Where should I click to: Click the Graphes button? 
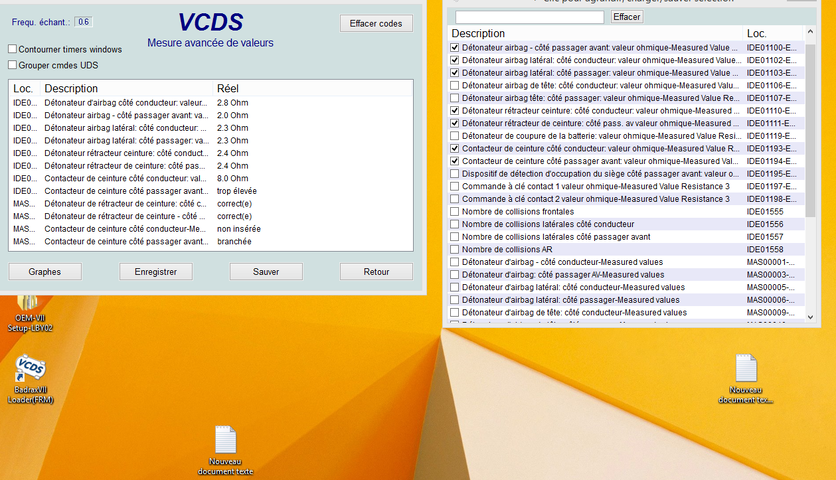[45, 271]
